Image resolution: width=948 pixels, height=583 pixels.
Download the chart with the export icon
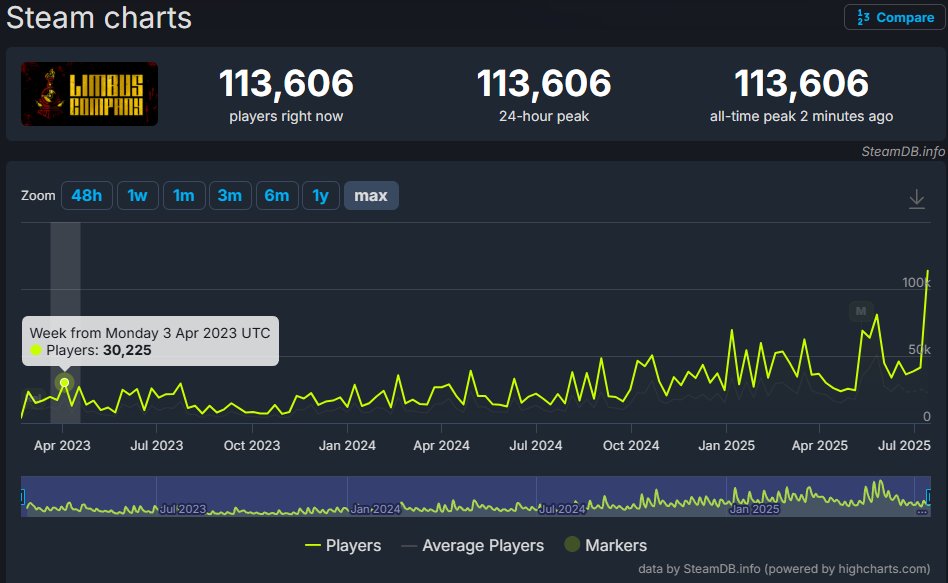click(917, 198)
